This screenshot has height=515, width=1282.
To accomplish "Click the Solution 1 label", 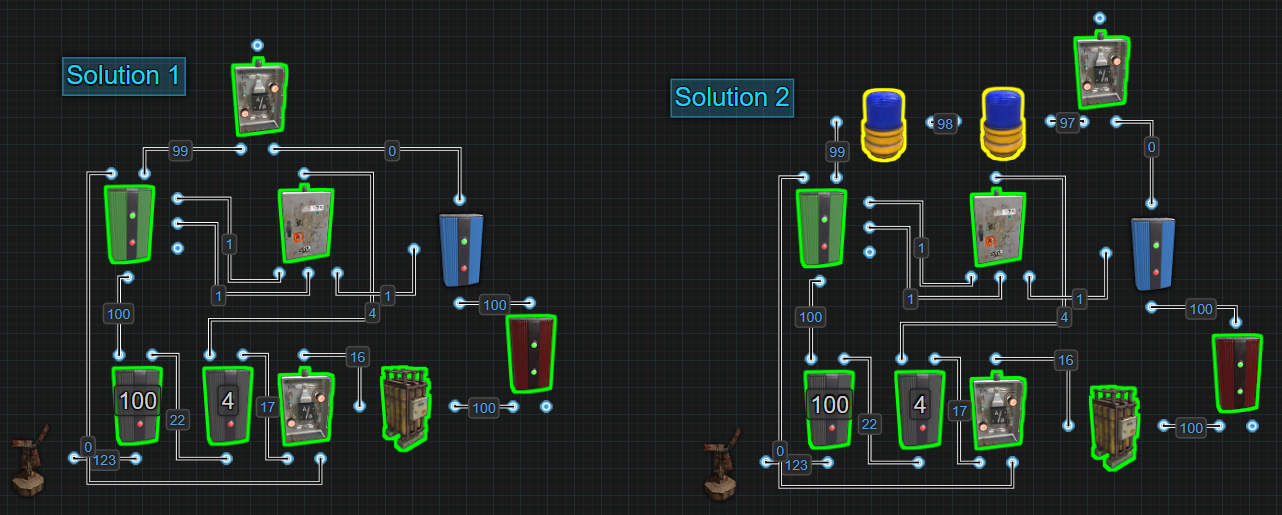I will [125, 76].
